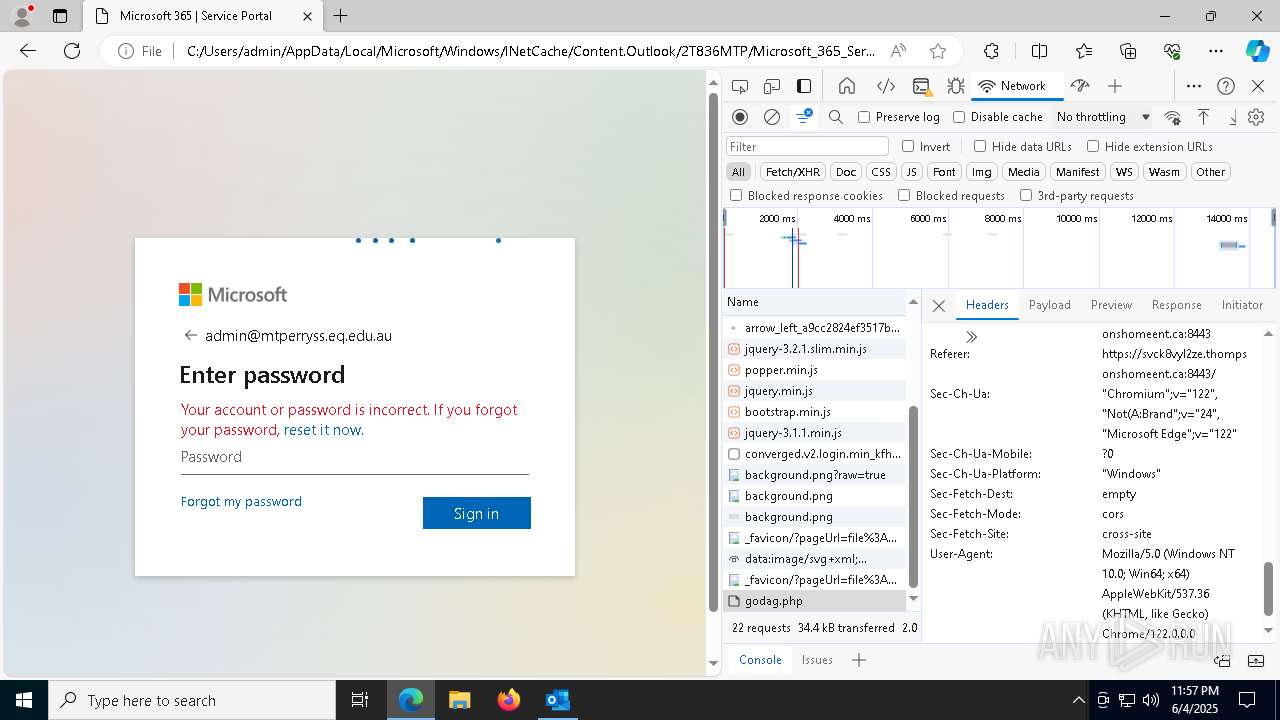The image size is (1280, 720).
Task: Add page to favorites star icon
Action: pos(937,51)
